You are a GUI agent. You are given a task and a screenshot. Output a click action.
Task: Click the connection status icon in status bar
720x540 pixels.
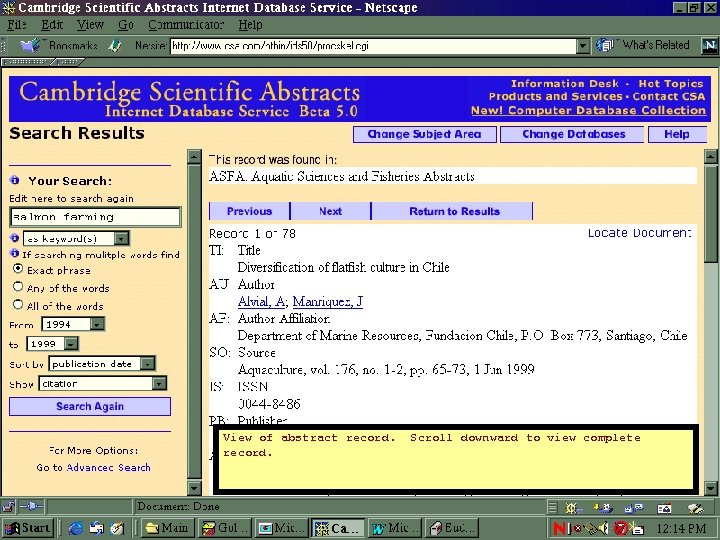(x=31, y=506)
